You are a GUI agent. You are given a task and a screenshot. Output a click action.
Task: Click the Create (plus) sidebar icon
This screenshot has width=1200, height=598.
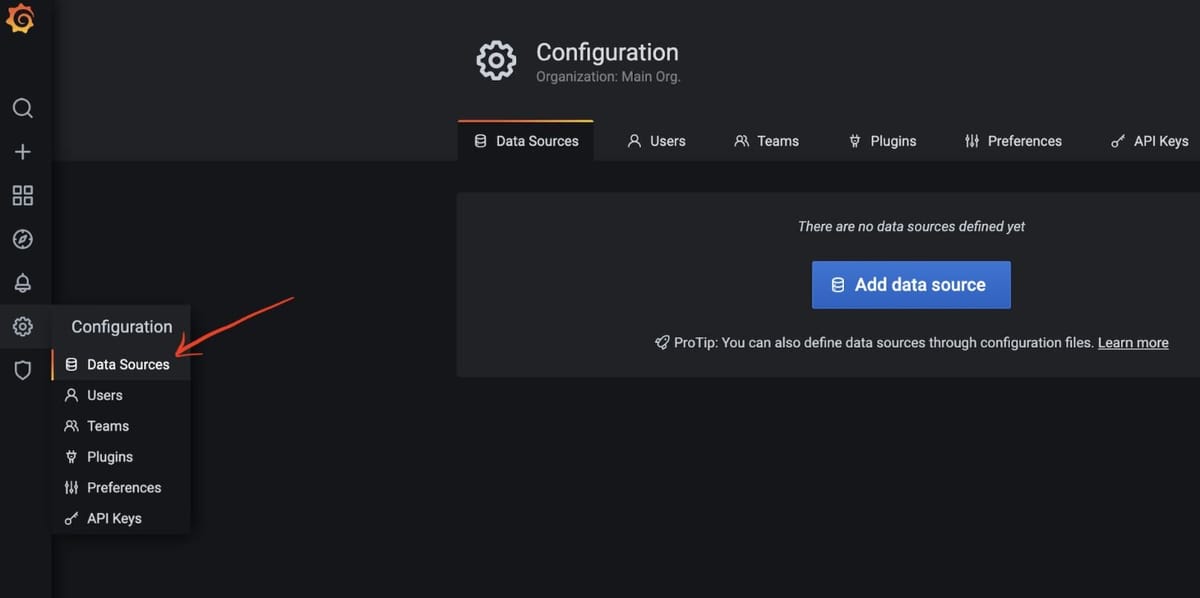(x=23, y=151)
